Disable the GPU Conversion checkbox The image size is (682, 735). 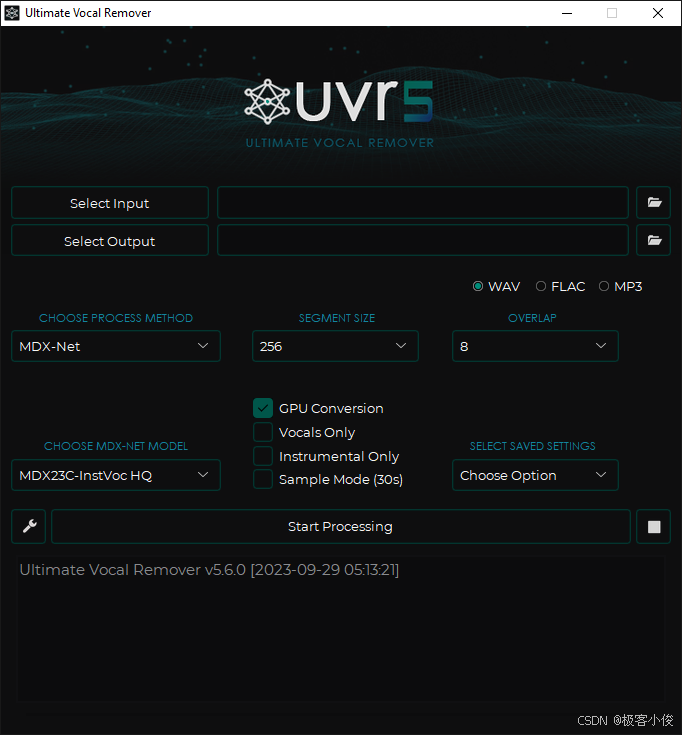coord(263,408)
